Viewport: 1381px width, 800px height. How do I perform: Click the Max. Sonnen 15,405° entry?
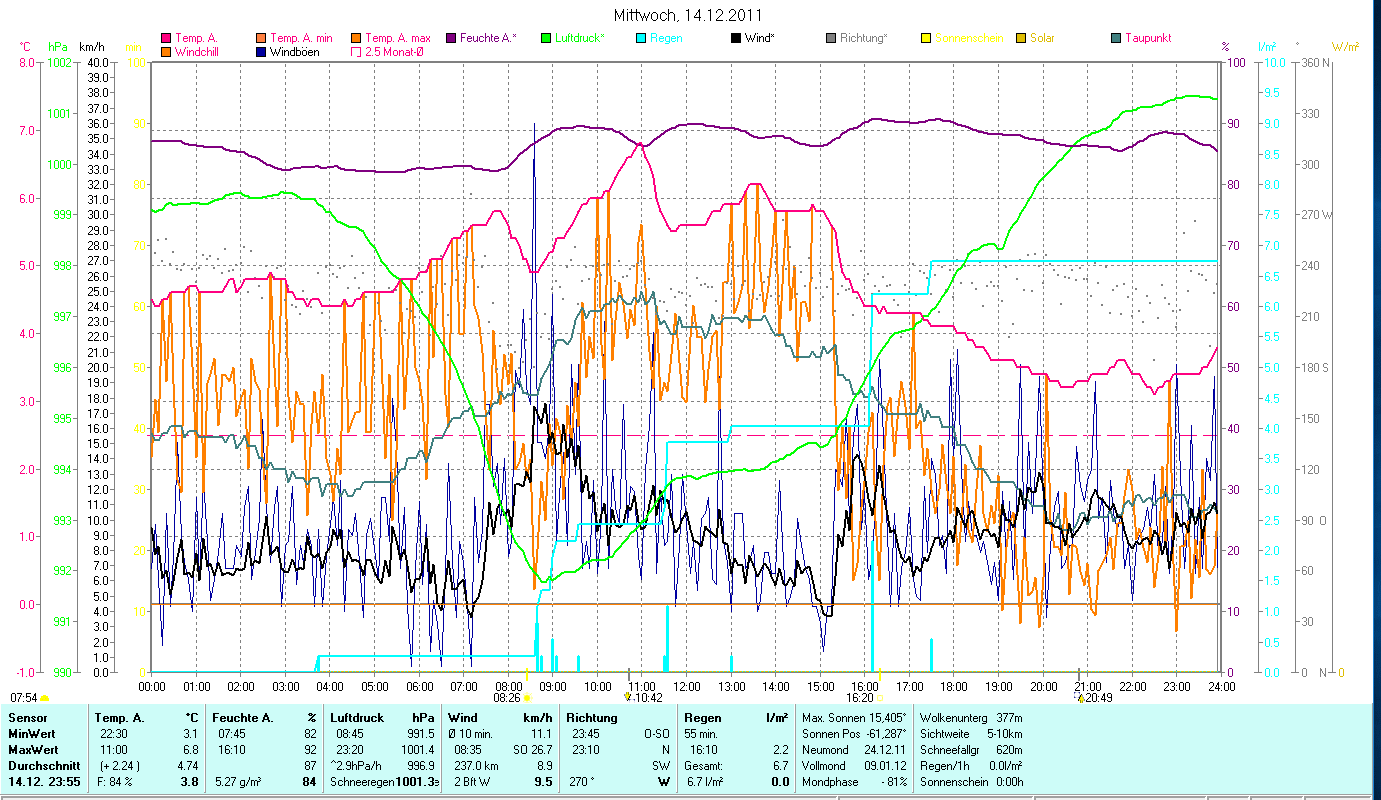pyautogui.click(x=855, y=718)
